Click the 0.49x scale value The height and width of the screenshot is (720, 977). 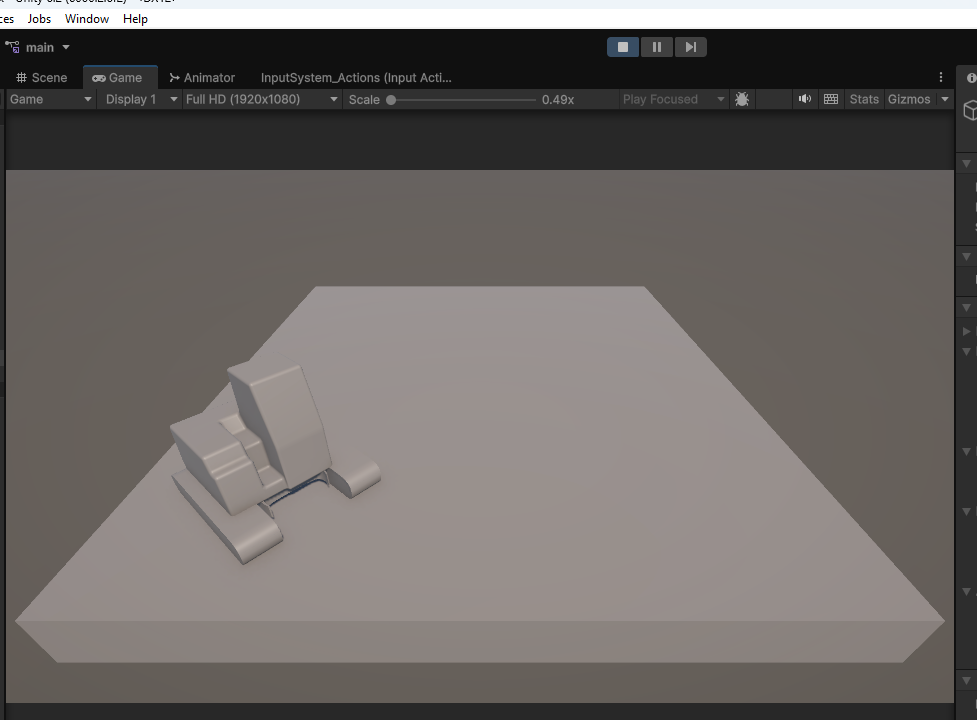[558, 100]
